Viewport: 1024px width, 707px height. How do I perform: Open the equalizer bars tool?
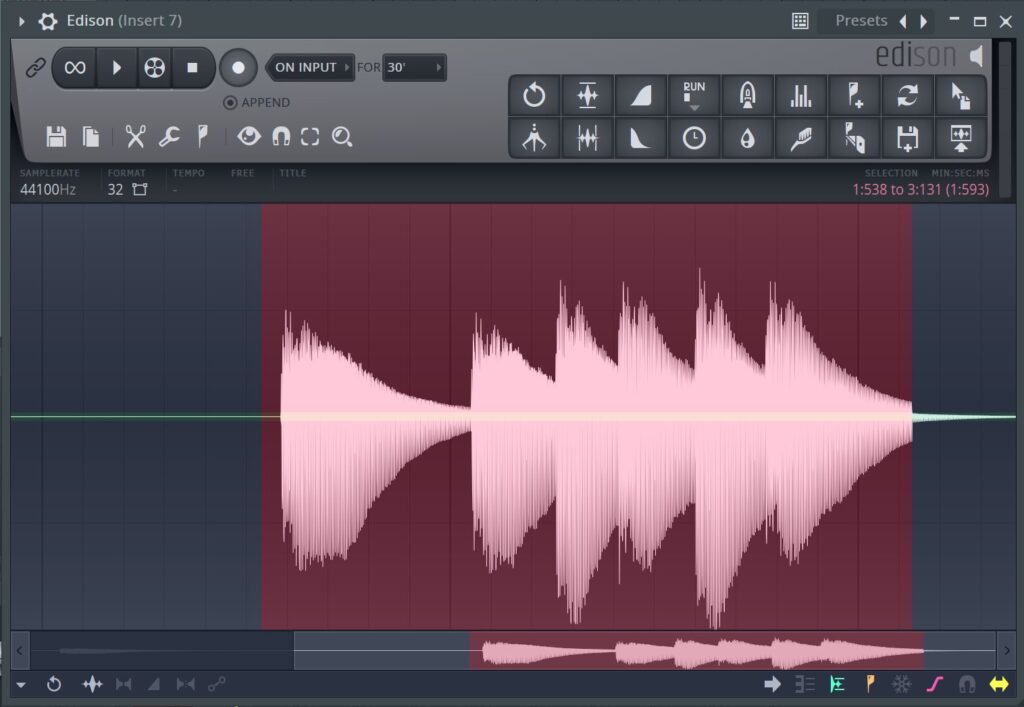pos(801,95)
